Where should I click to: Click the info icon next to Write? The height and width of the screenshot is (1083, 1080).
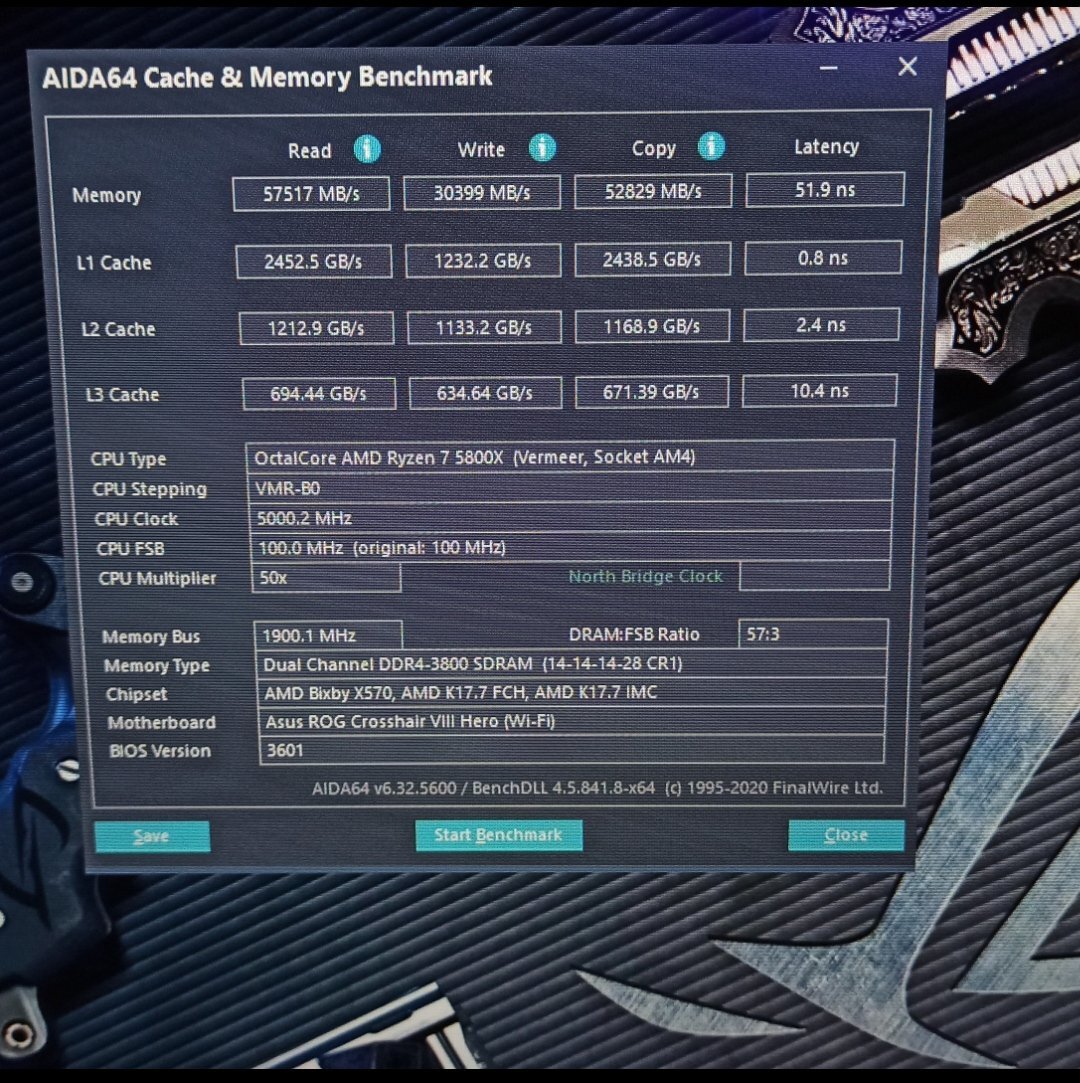click(x=542, y=147)
